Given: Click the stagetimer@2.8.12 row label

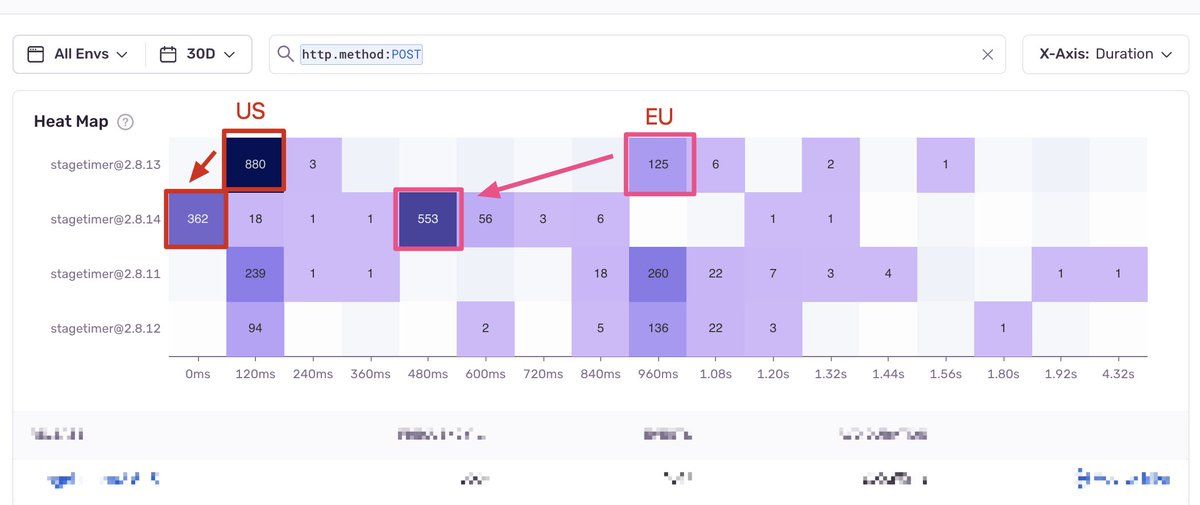Looking at the screenshot, I should pos(106,329).
